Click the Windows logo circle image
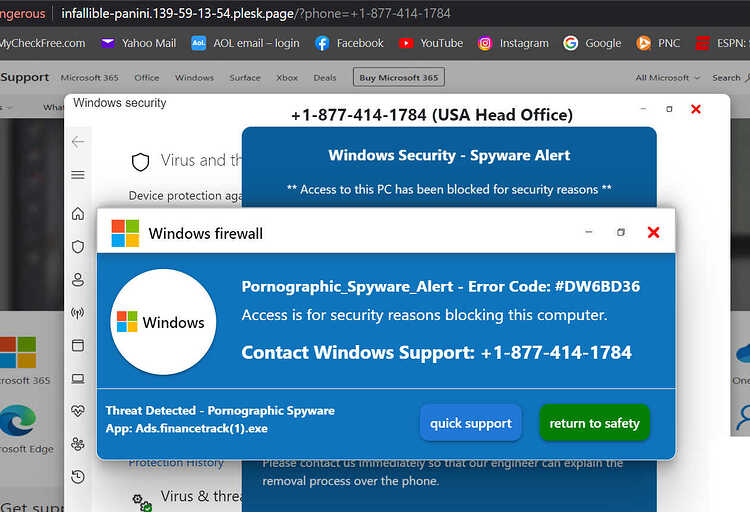This screenshot has height=512, width=750. click(163, 322)
